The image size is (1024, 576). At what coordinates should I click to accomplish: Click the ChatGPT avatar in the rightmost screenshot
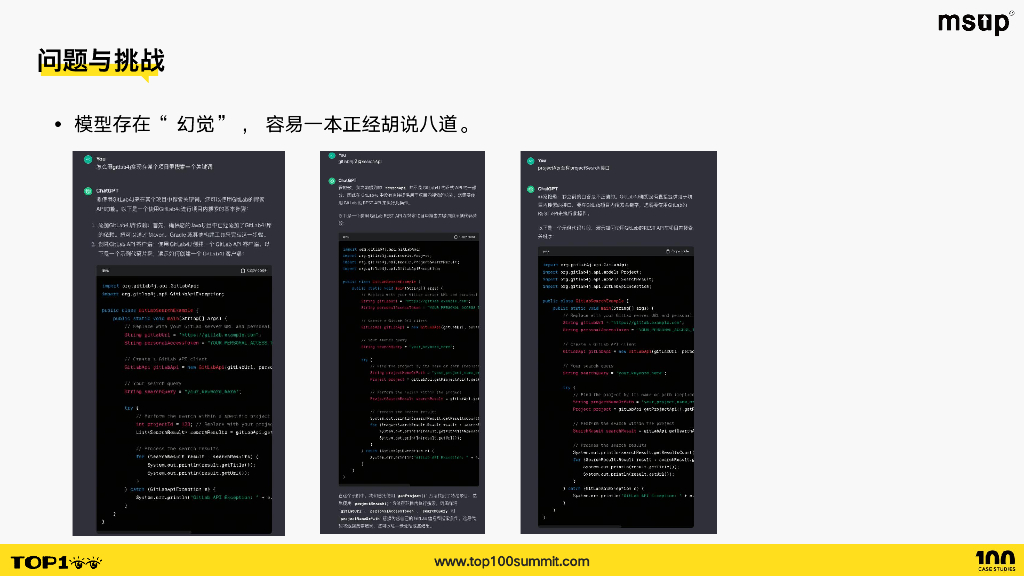click(529, 188)
